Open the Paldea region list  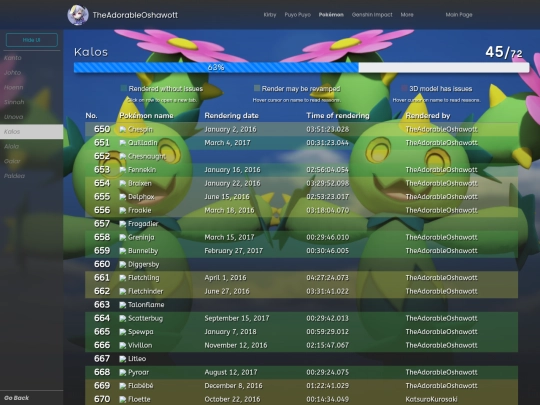click(x=31, y=176)
